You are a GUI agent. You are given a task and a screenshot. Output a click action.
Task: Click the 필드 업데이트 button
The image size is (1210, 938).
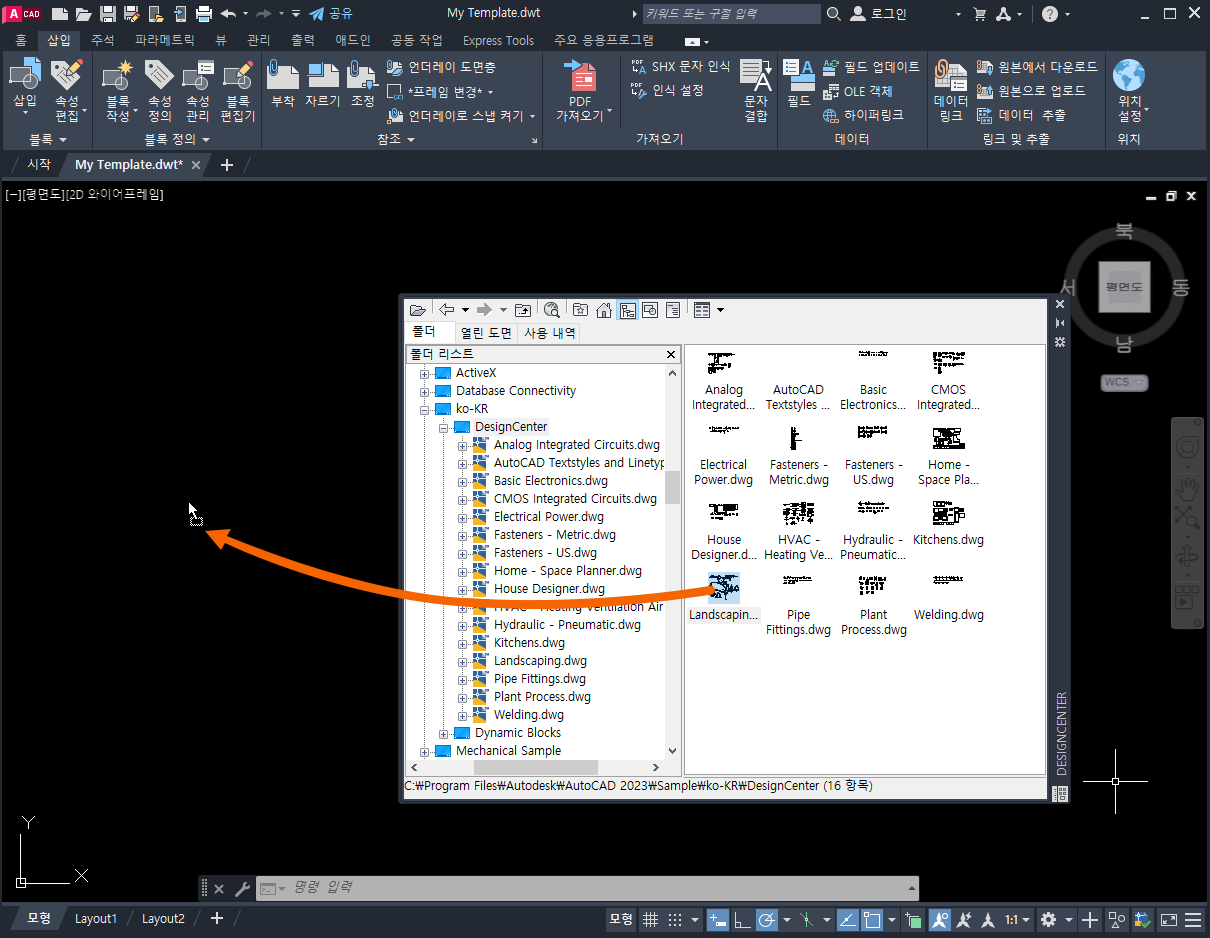pos(871,67)
